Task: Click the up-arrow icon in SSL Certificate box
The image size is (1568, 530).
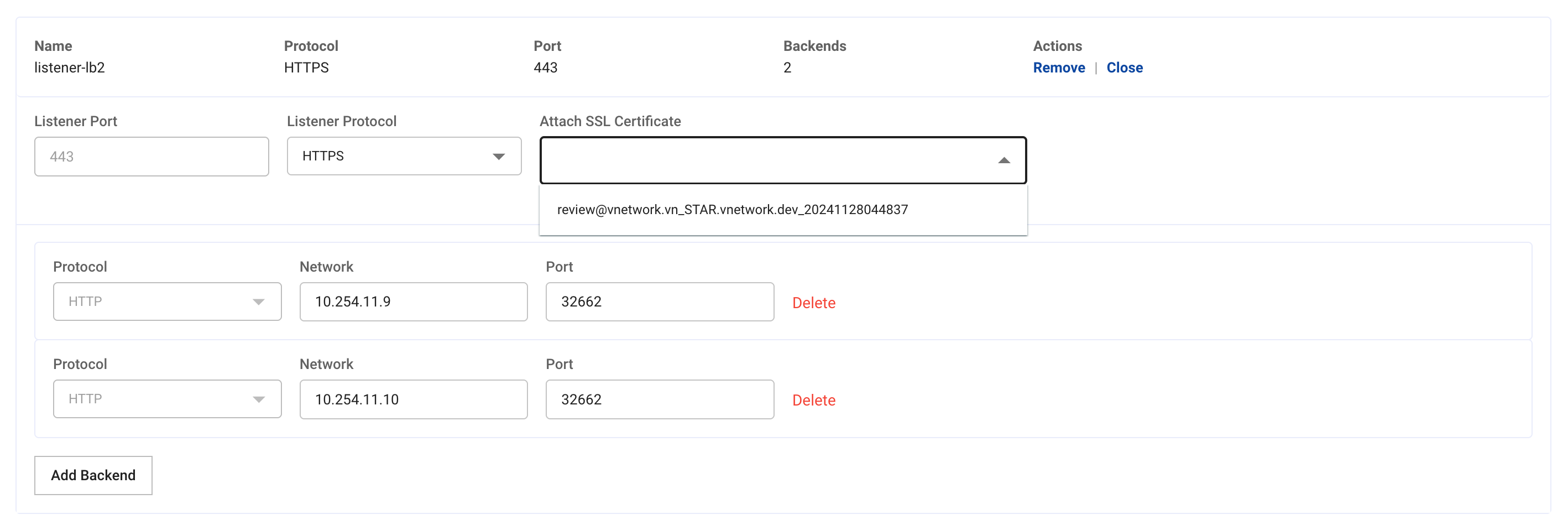Action: [x=1003, y=160]
